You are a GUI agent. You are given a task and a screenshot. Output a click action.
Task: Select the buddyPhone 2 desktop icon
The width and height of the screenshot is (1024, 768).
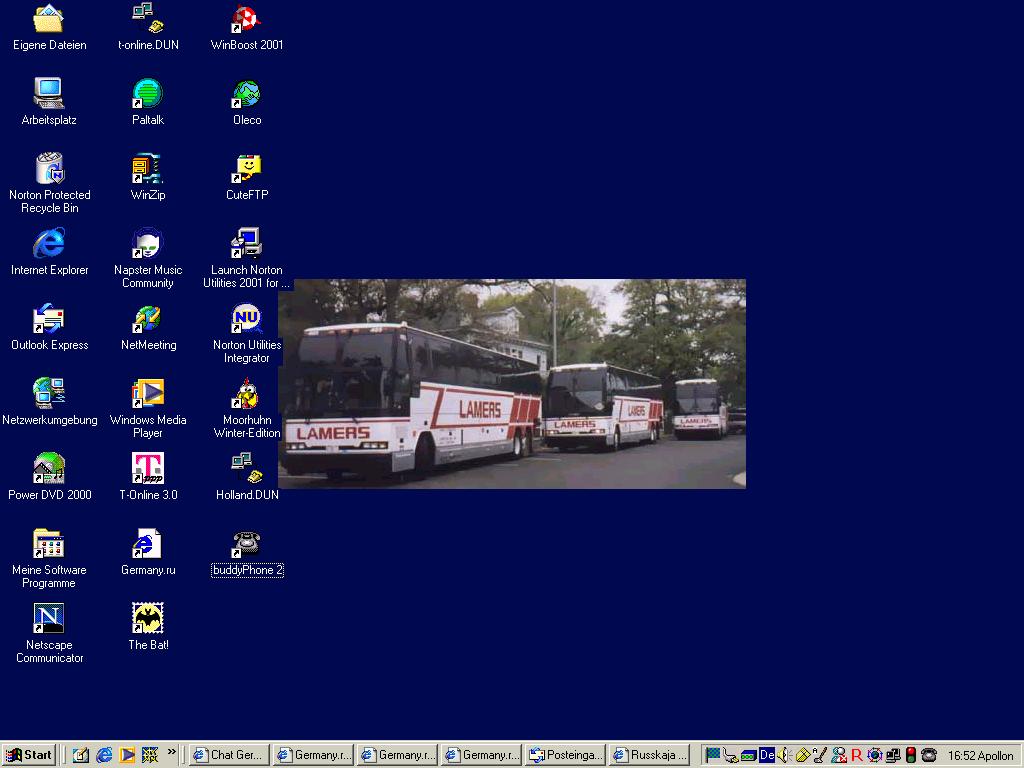[x=246, y=543]
